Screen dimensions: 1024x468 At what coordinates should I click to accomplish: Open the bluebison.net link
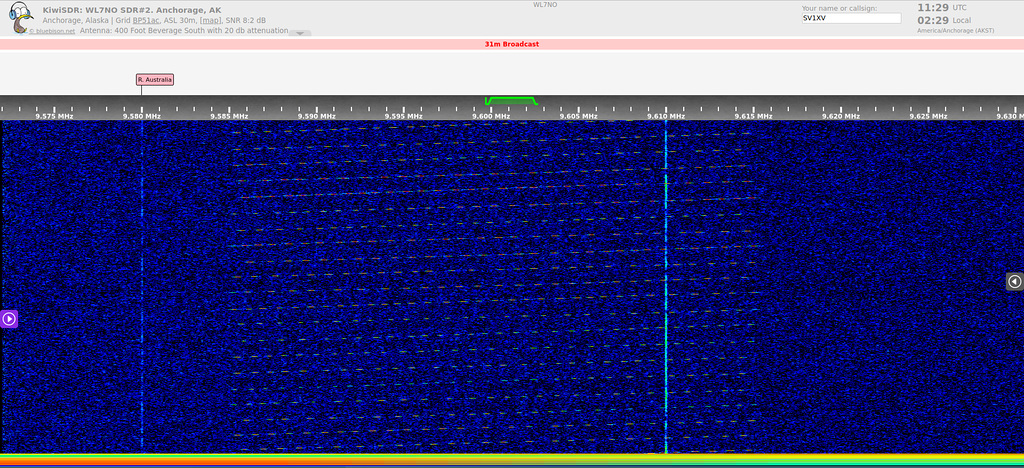point(55,31)
